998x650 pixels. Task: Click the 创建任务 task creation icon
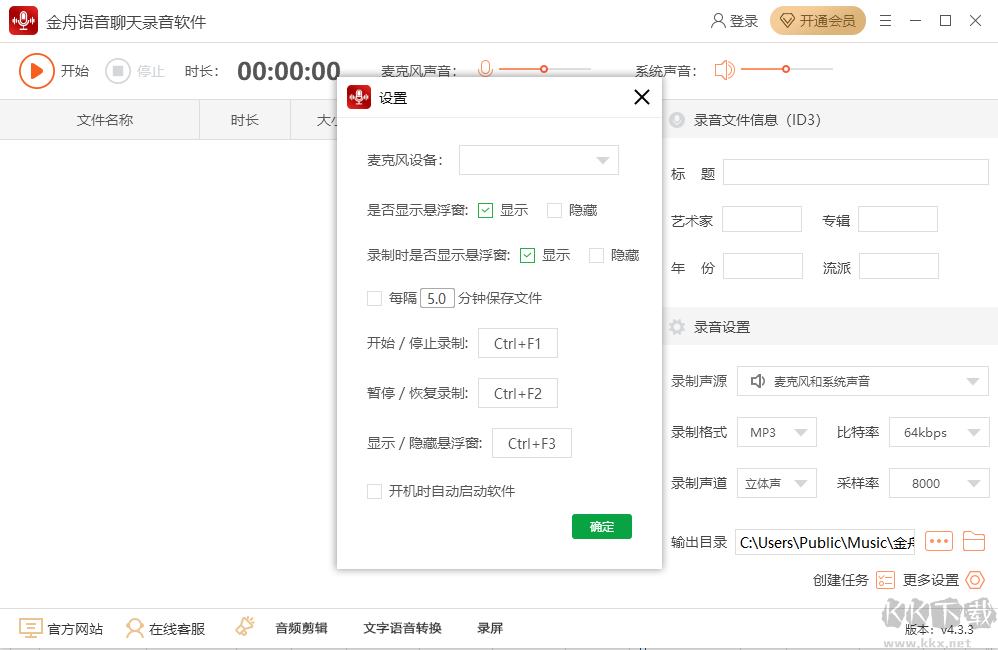884,580
